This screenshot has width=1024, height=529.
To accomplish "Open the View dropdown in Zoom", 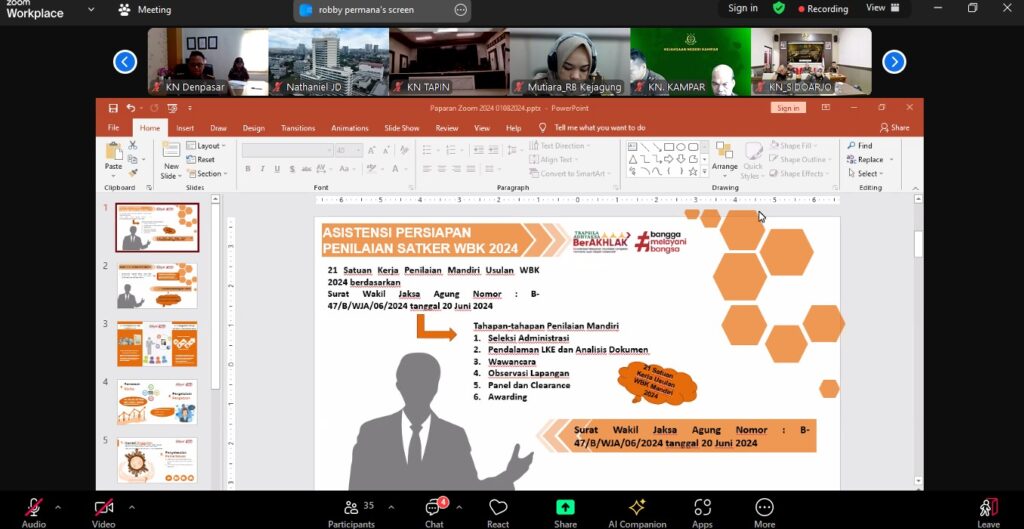I will pos(881,8).
